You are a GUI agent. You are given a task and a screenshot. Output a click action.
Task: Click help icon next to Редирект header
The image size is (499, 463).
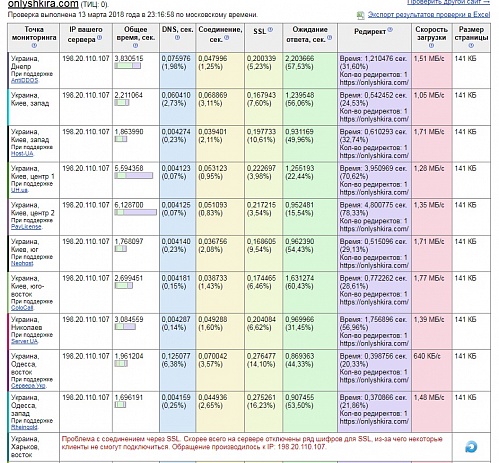(390, 30)
